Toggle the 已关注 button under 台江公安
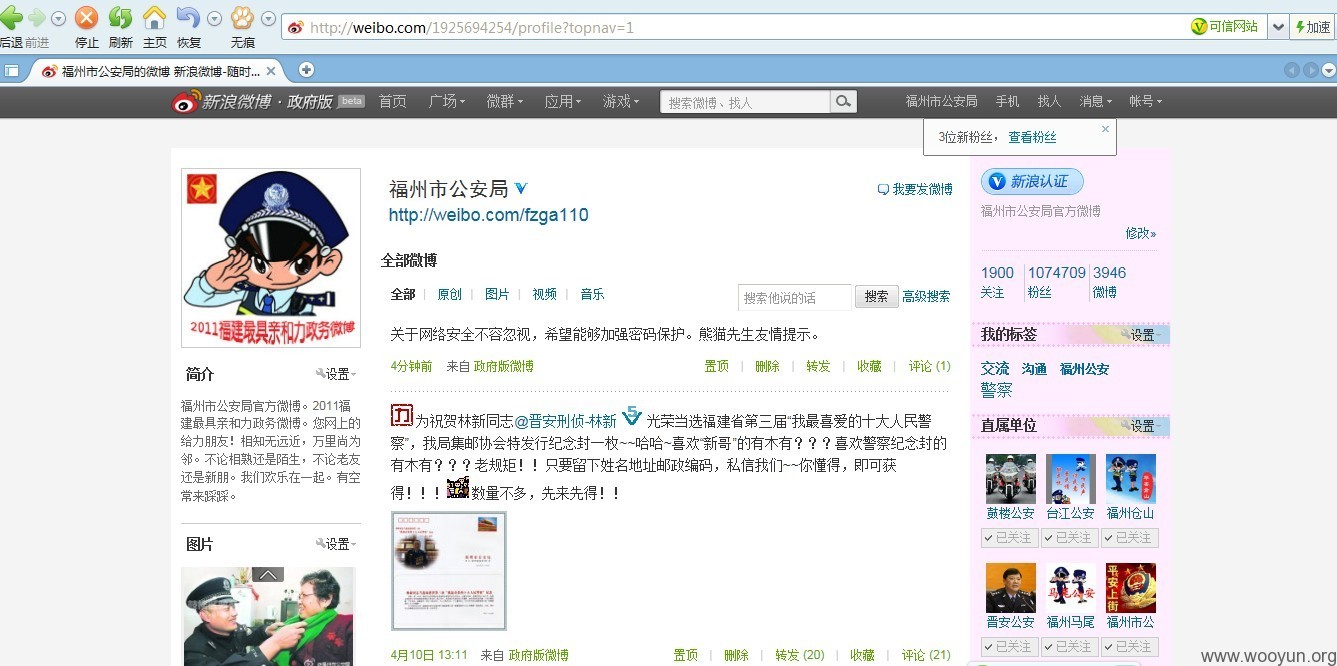 [1070, 538]
